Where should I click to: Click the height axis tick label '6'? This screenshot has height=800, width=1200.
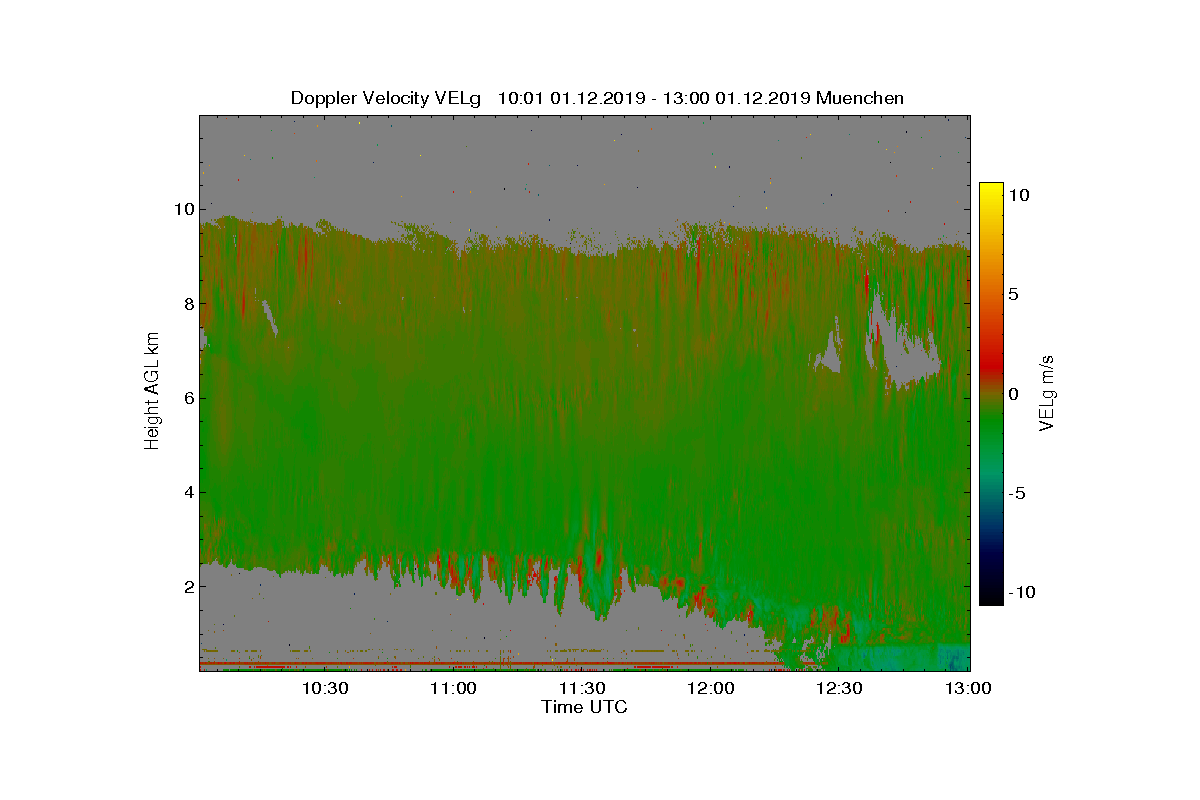point(188,398)
